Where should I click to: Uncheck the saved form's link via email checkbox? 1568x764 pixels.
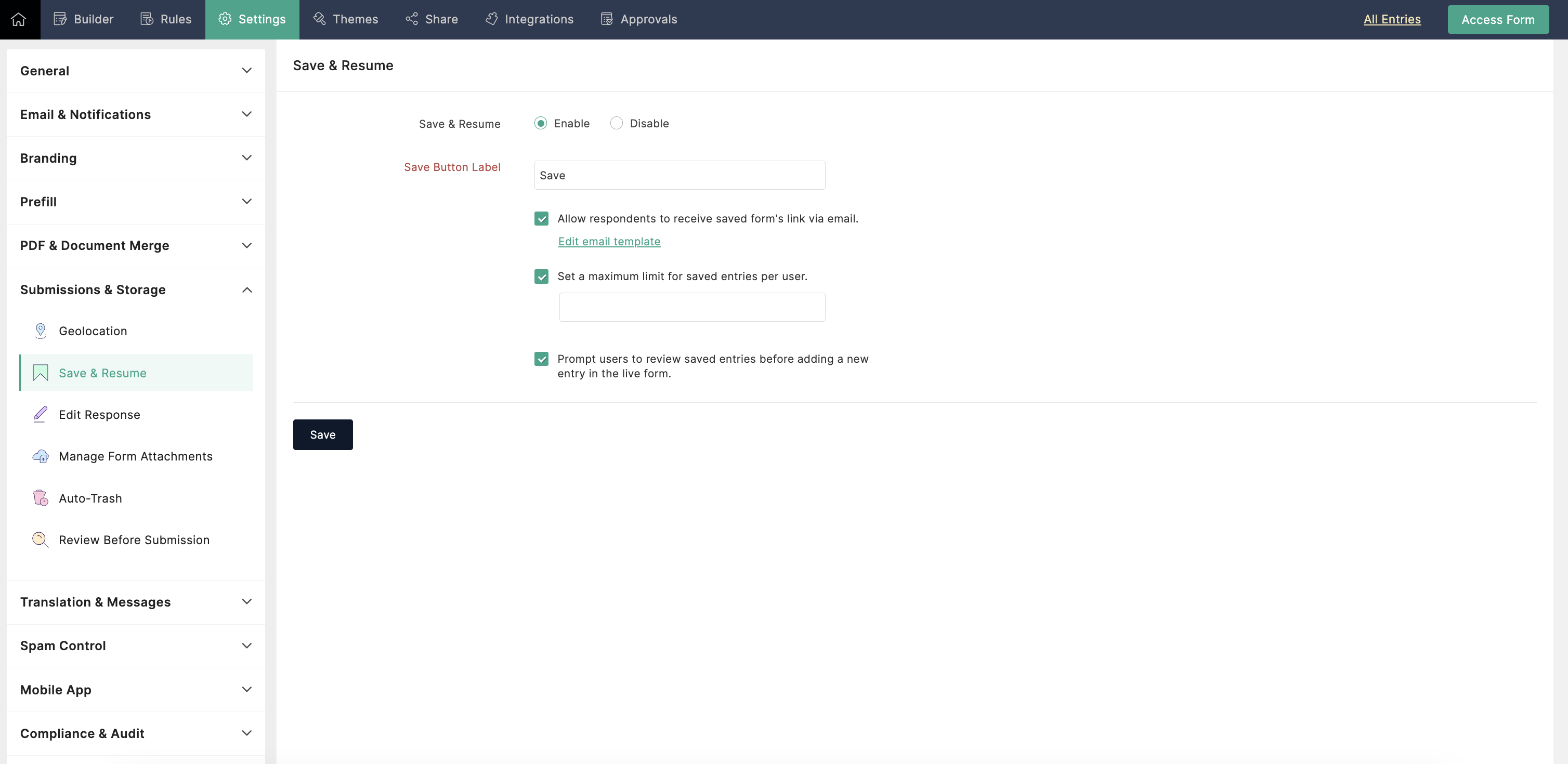pos(541,219)
